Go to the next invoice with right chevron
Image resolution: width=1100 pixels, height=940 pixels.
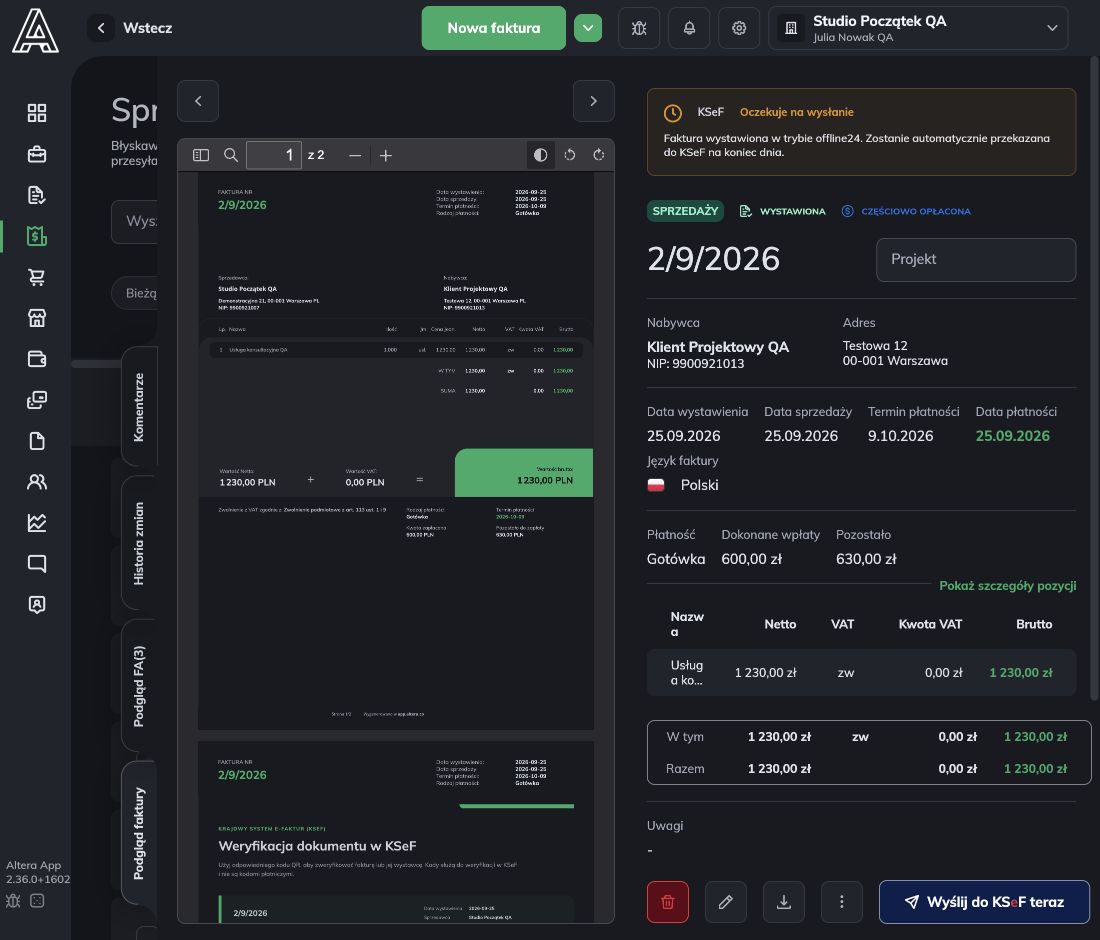593,101
